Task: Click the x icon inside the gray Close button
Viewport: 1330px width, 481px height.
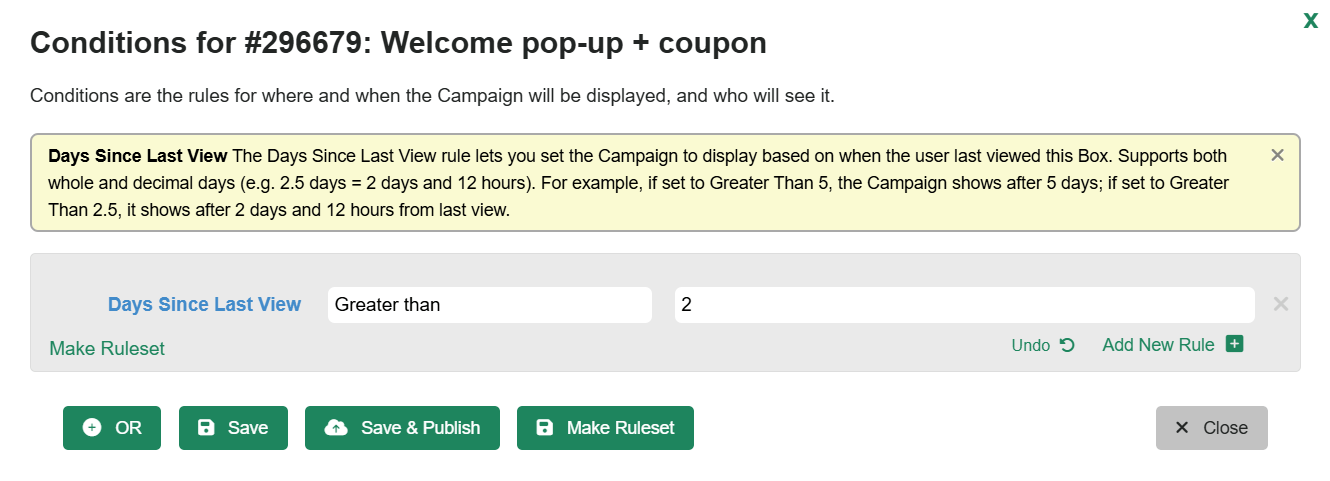Action: pyautogui.click(x=1182, y=428)
